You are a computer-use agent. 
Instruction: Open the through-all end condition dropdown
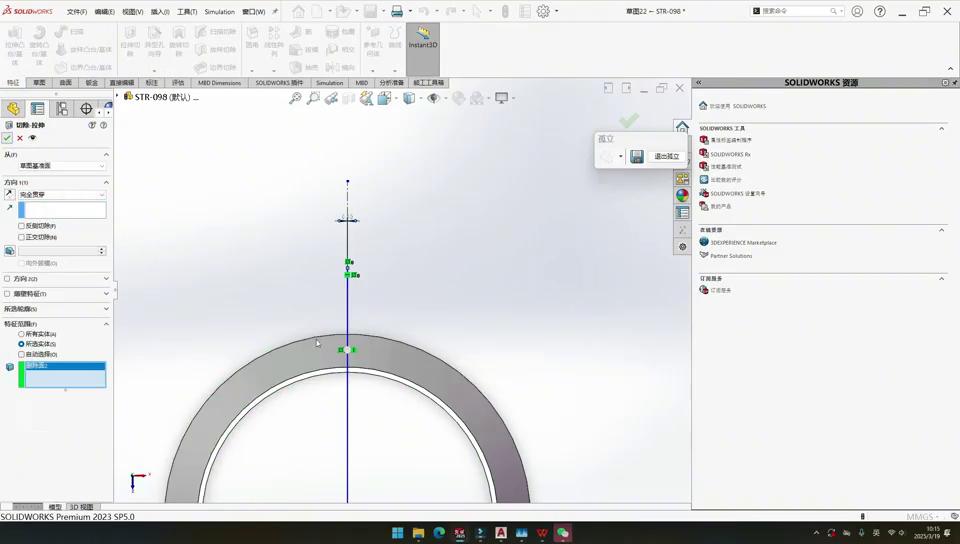coord(61,195)
